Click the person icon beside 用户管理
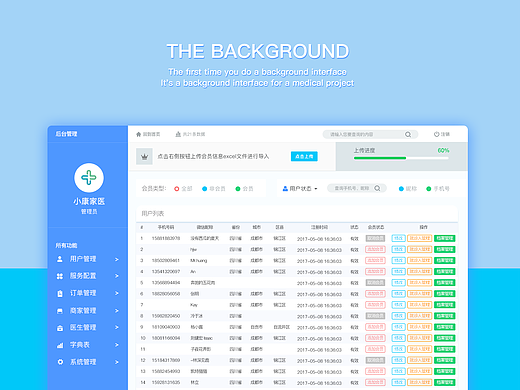This screenshot has width=520, height=390. [x=60, y=259]
